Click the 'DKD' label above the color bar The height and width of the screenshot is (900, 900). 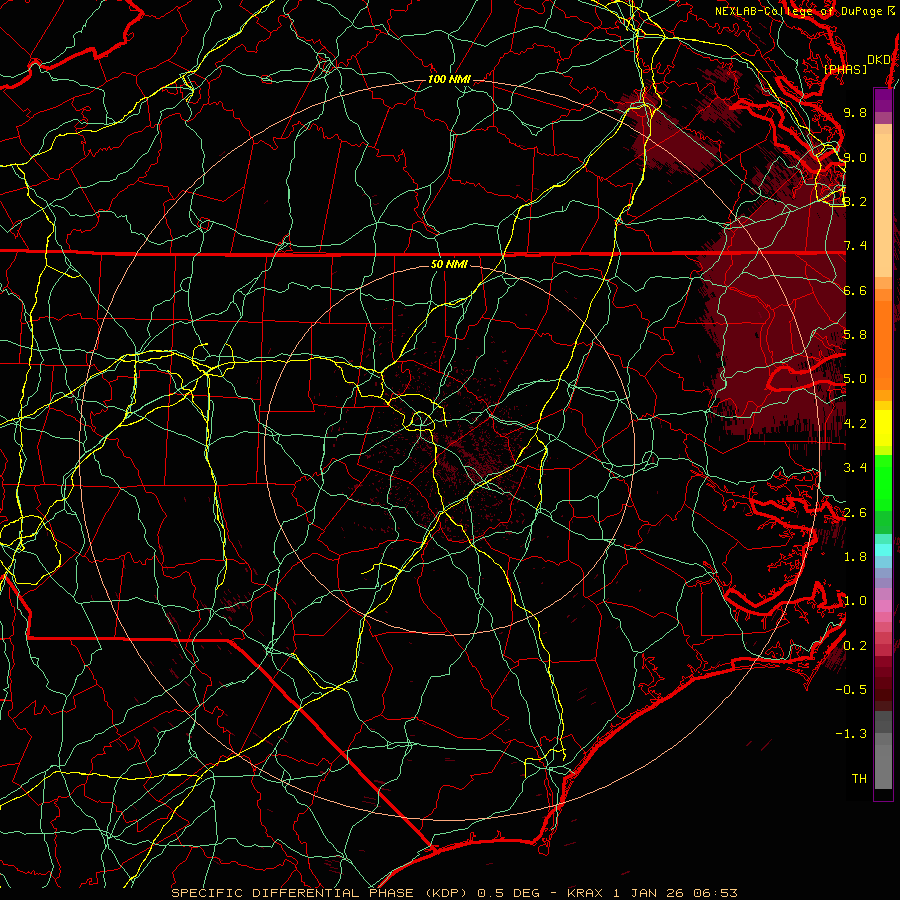coord(879,59)
